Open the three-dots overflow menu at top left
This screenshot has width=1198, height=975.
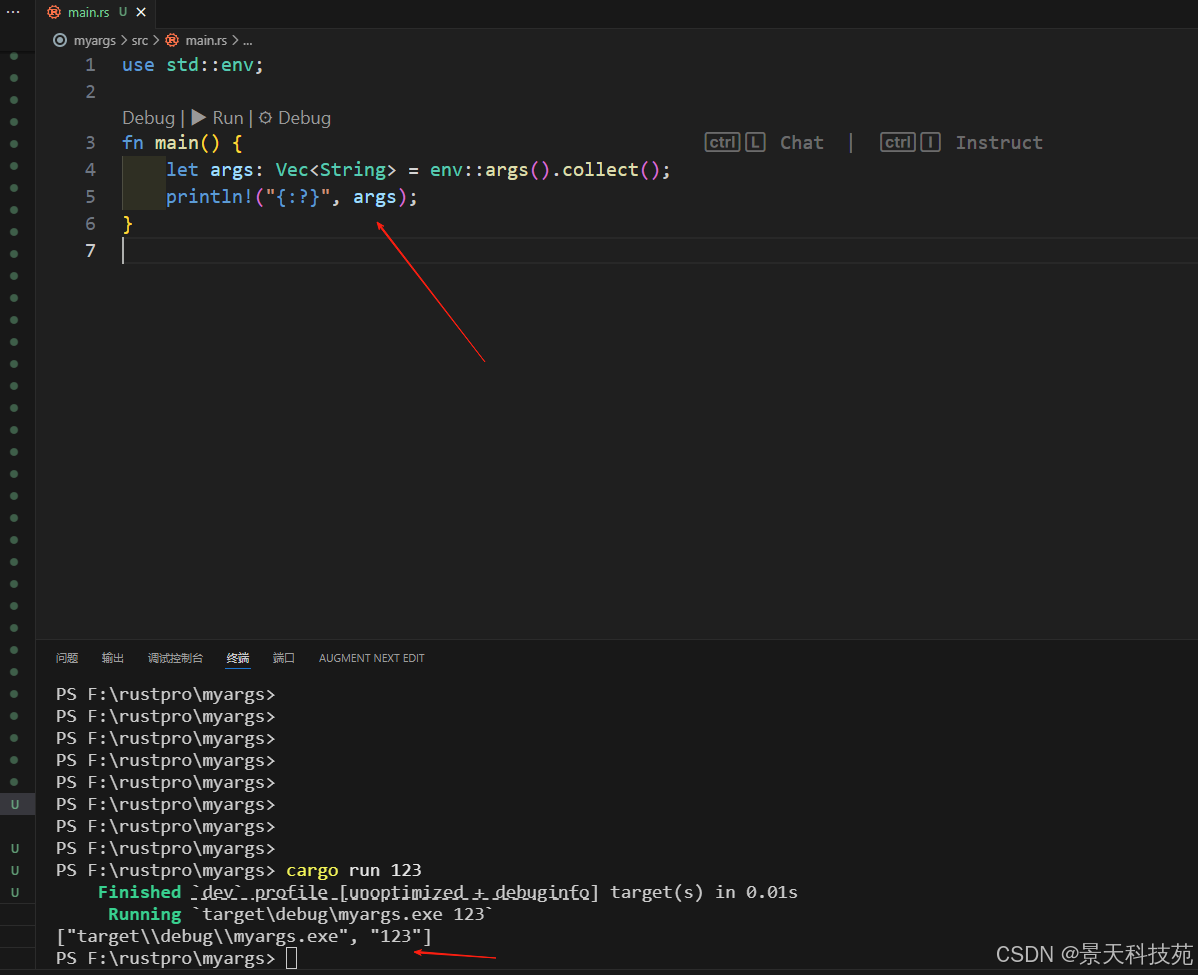(13, 11)
